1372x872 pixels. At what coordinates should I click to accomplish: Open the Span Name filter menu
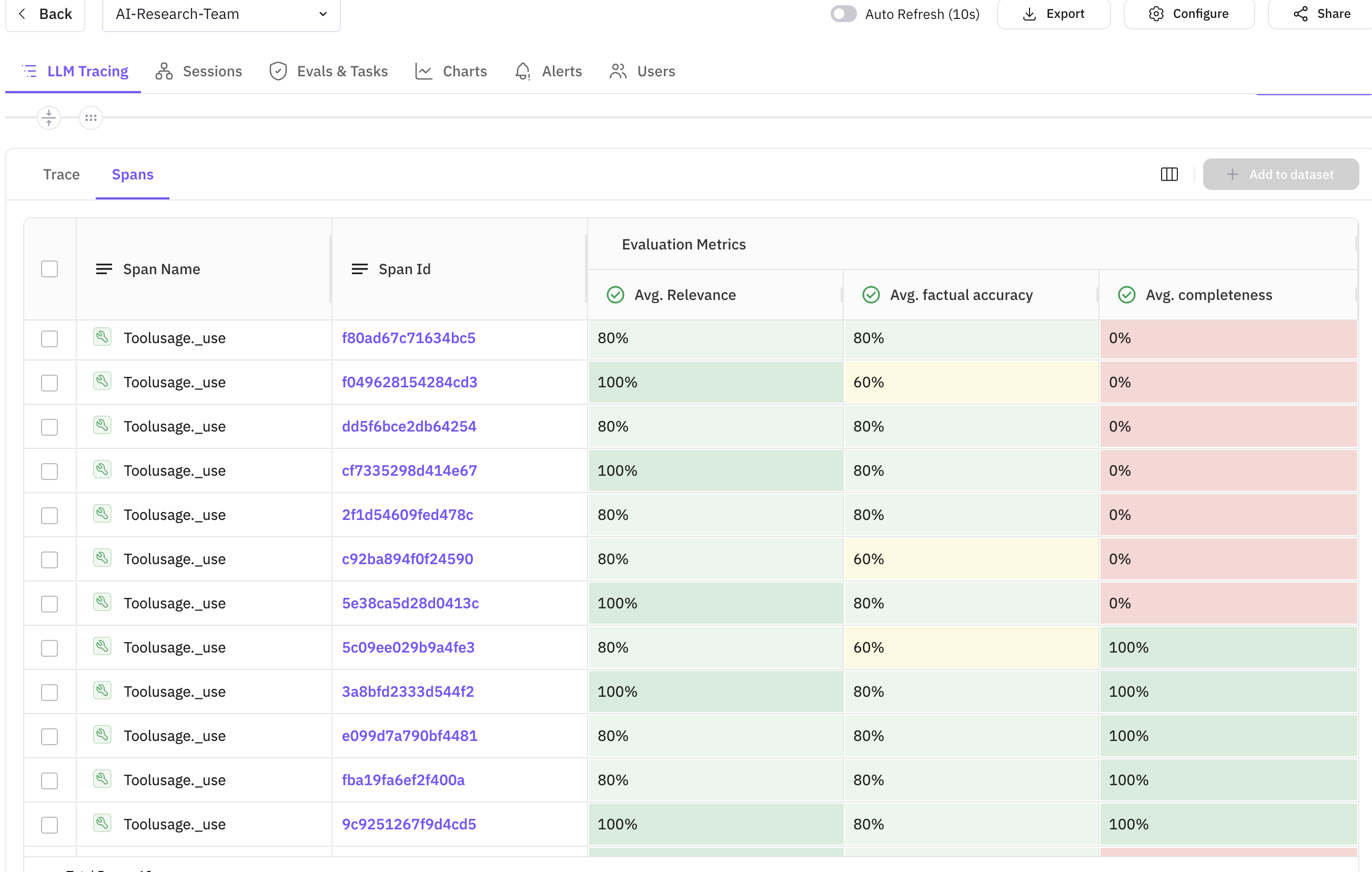coord(104,268)
